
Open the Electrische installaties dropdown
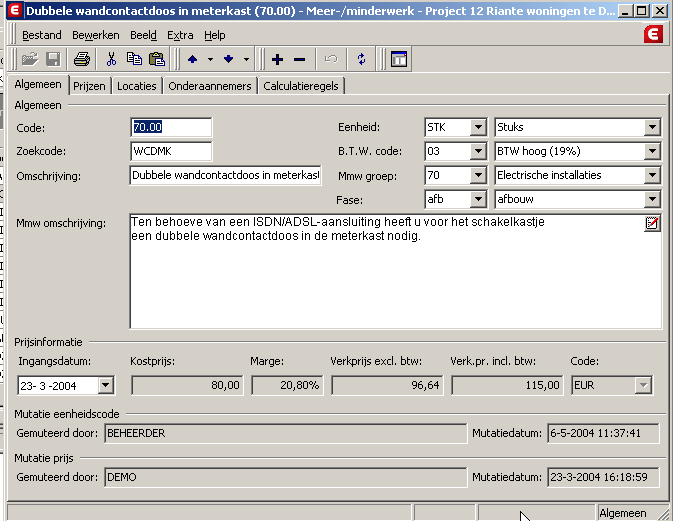click(652, 175)
